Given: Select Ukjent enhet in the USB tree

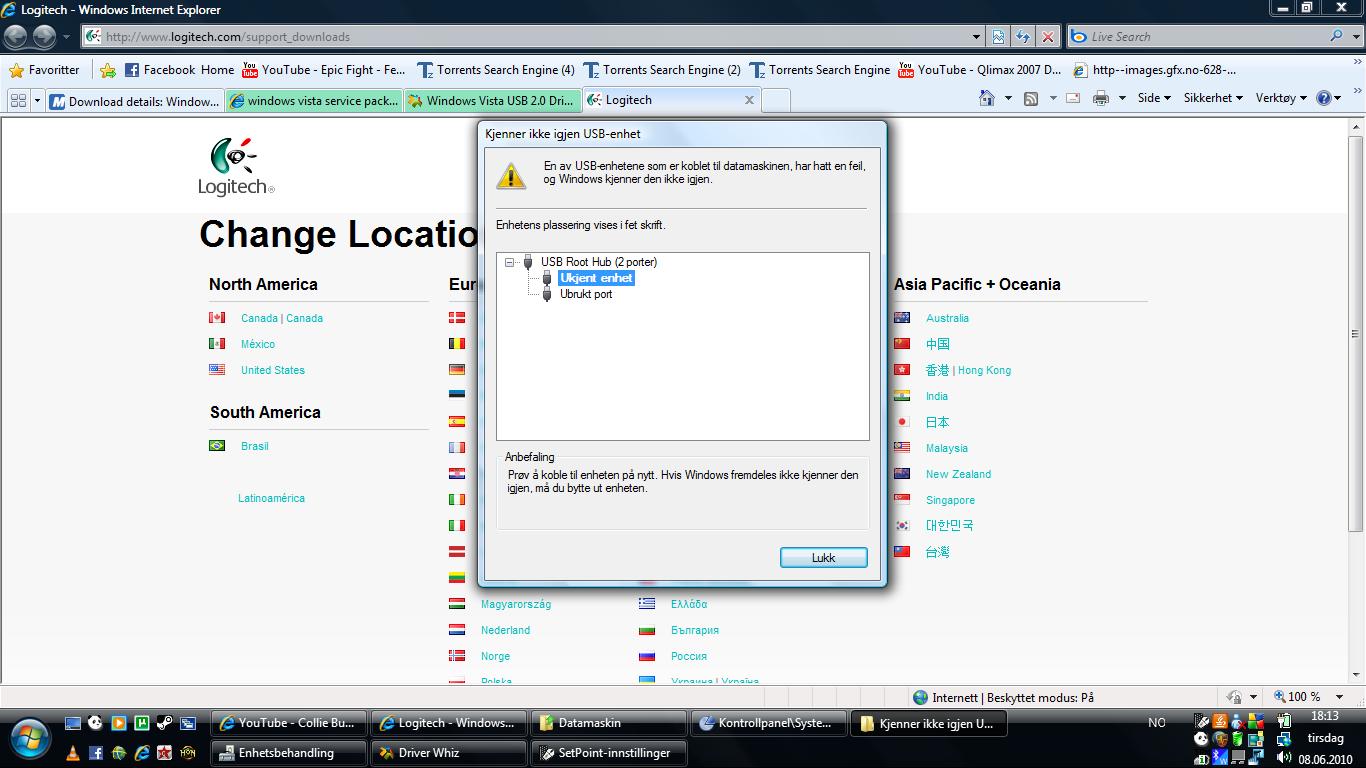Looking at the screenshot, I should (x=596, y=278).
